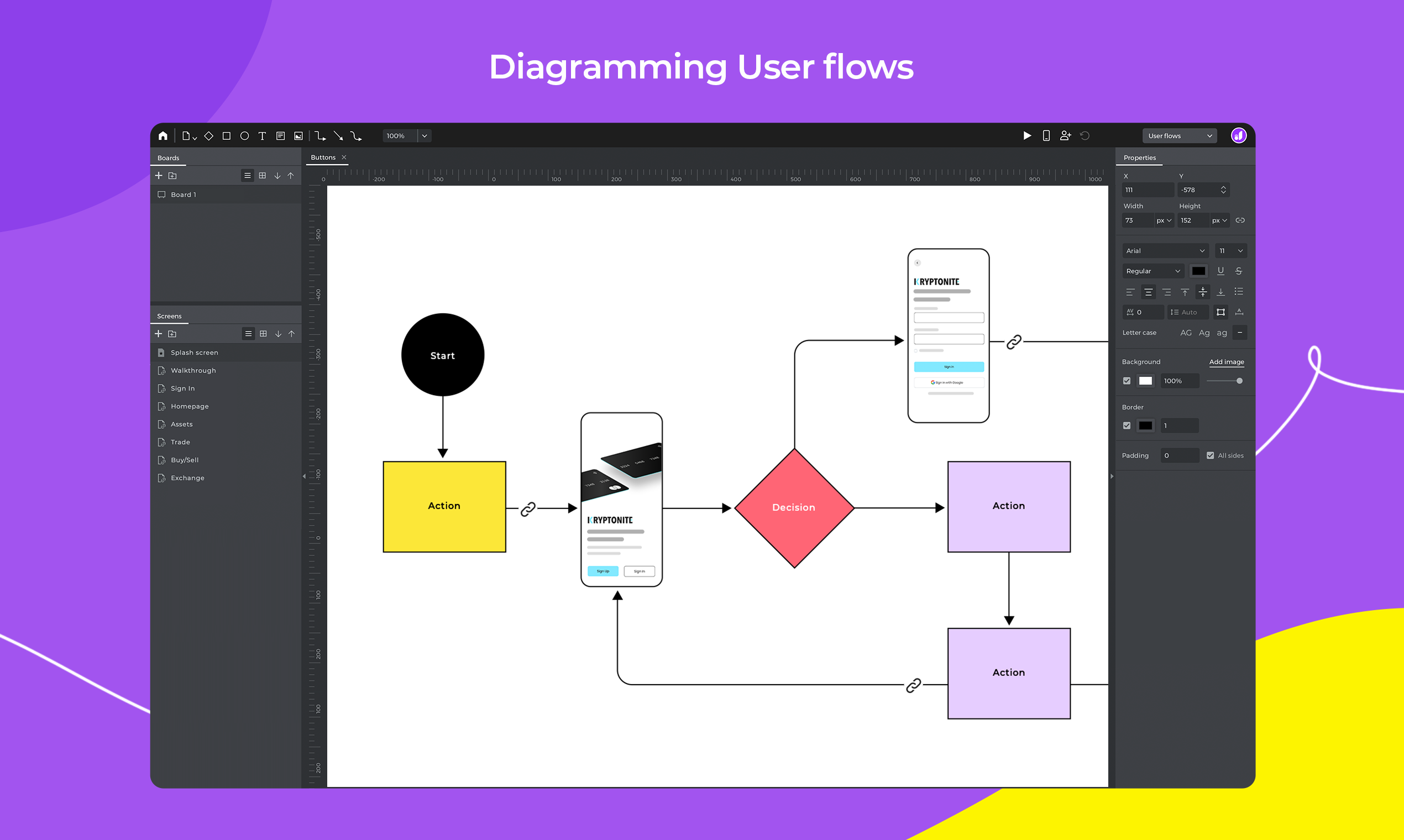Click the Sign In screen in sidebar
The width and height of the screenshot is (1404, 840).
(x=183, y=388)
